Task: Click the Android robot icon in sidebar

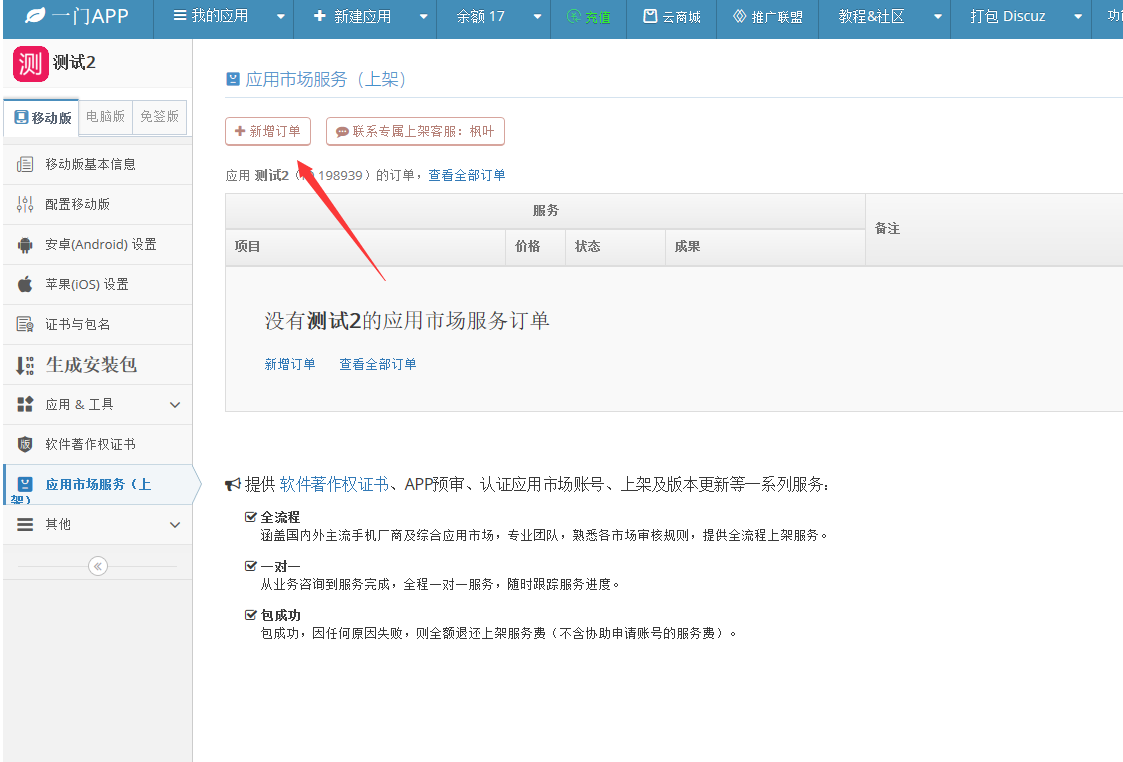Action: (25, 245)
